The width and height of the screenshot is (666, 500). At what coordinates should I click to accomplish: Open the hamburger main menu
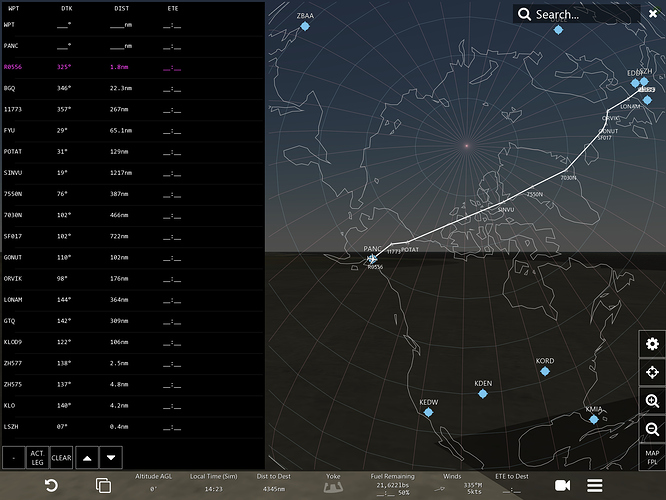595,485
